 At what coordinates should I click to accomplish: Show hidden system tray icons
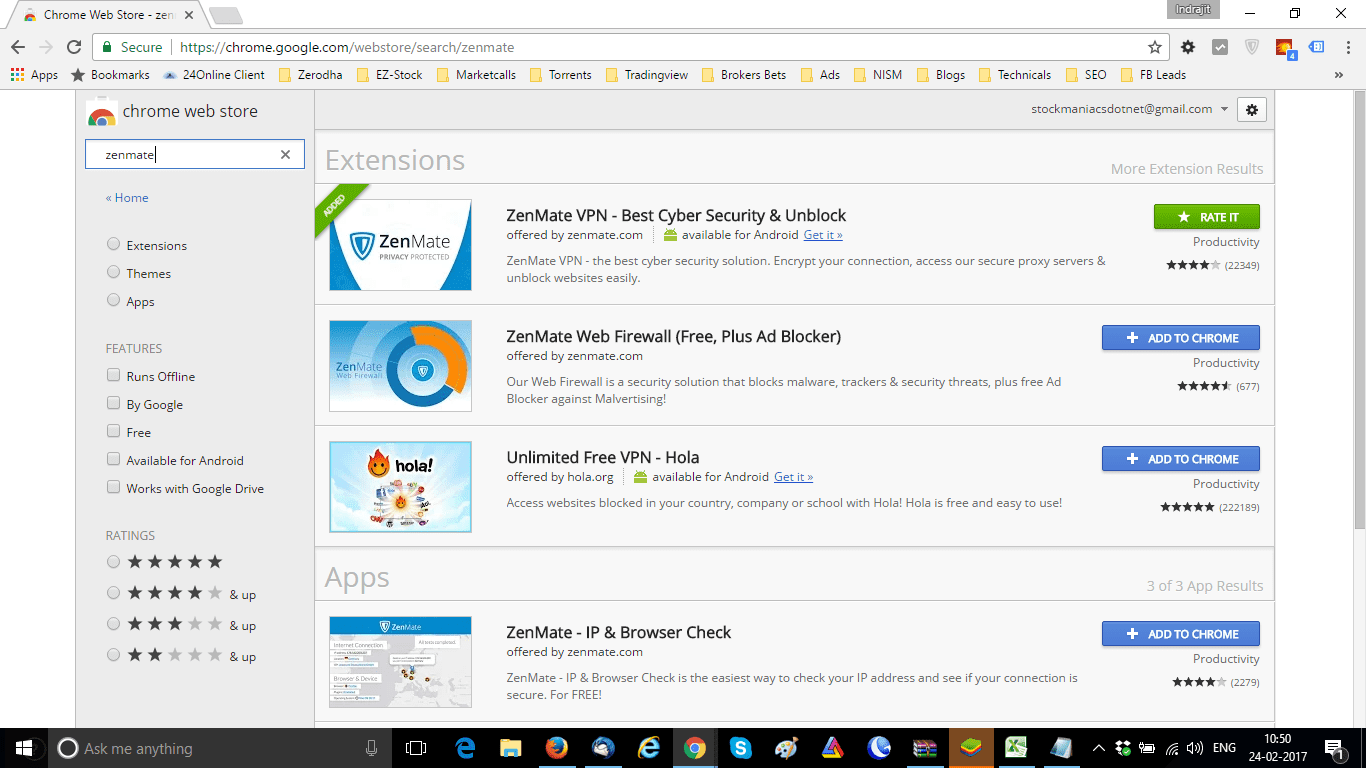click(x=1098, y=748)
